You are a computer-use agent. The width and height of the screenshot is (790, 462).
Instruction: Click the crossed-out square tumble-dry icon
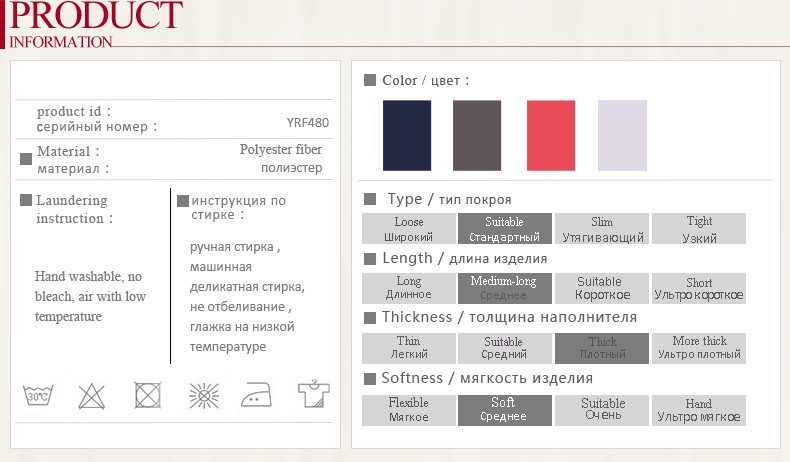[x=148, y=395]
